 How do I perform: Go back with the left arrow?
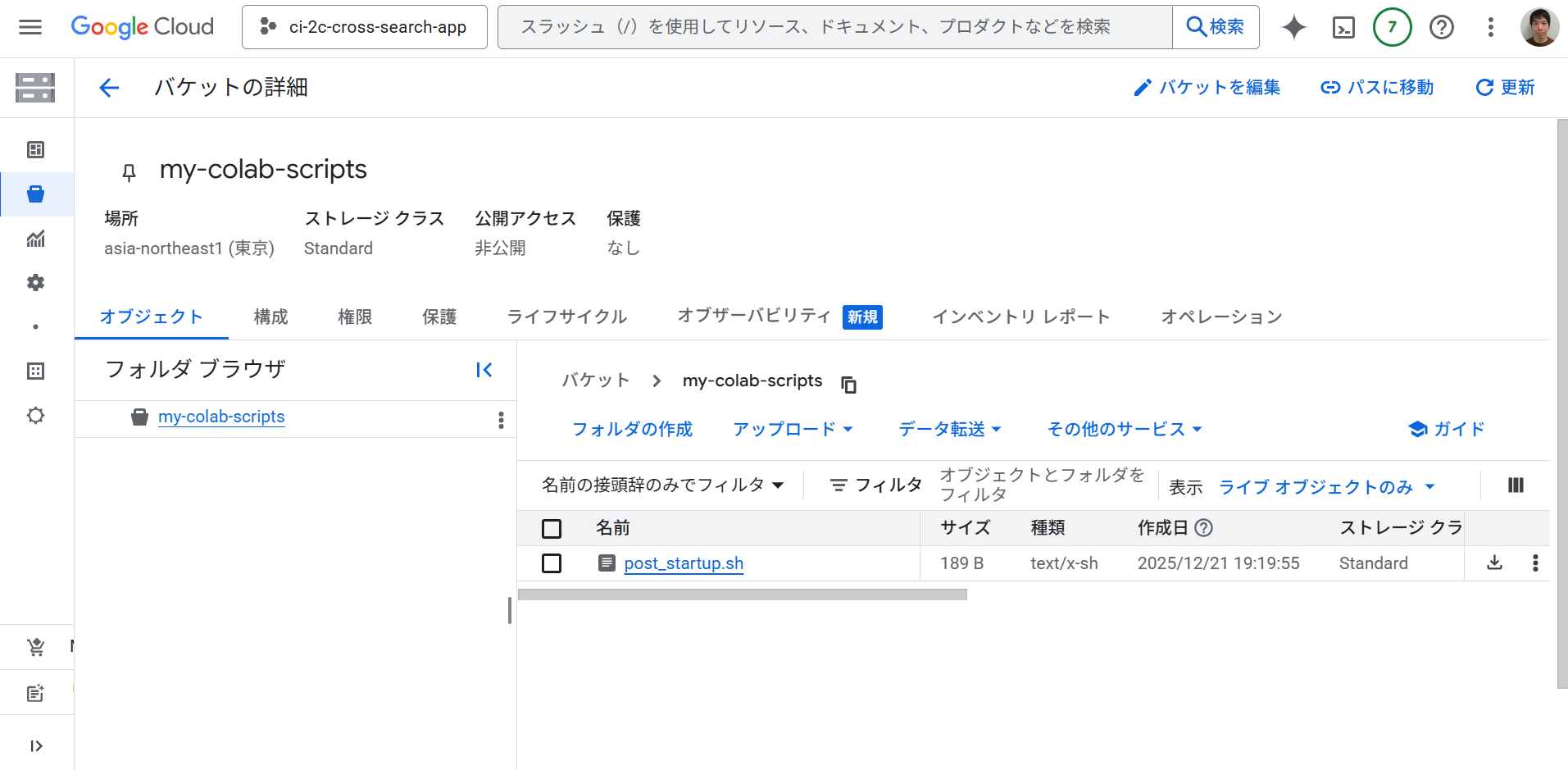109,88
